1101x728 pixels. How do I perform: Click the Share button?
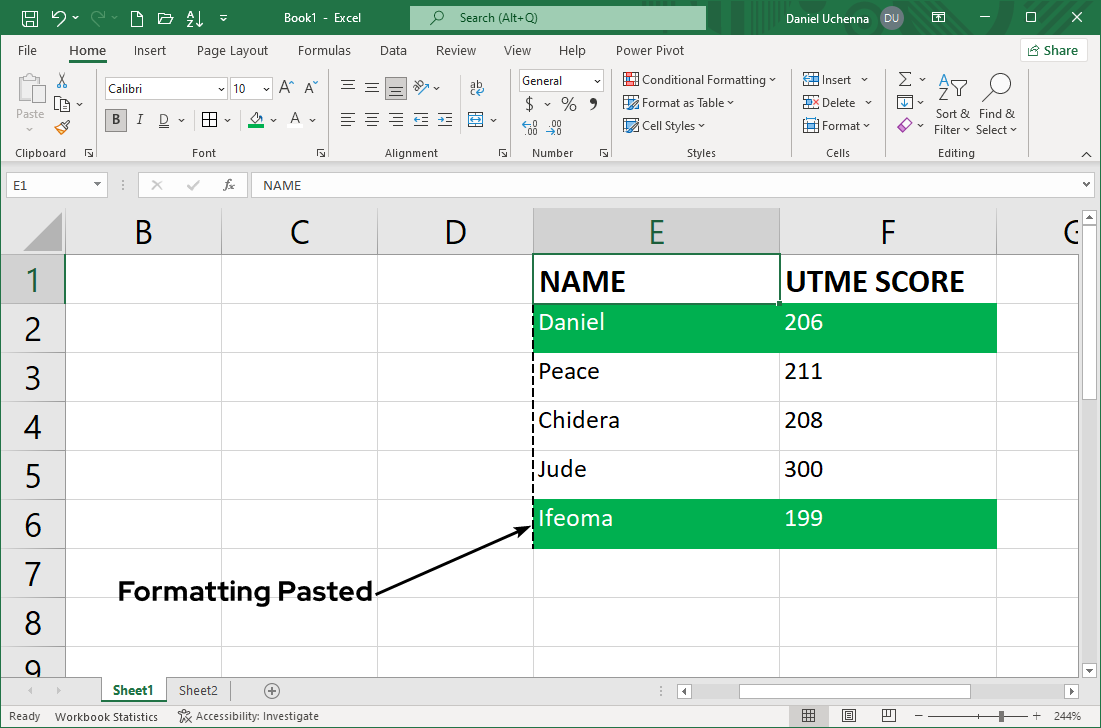click(1053, 49)
